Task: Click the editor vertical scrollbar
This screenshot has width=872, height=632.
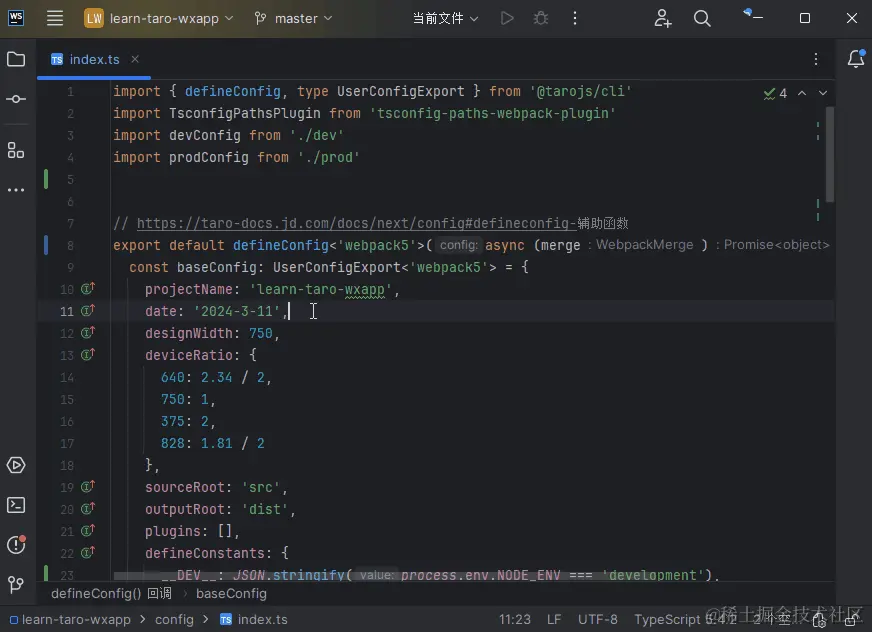Action: 830,154
